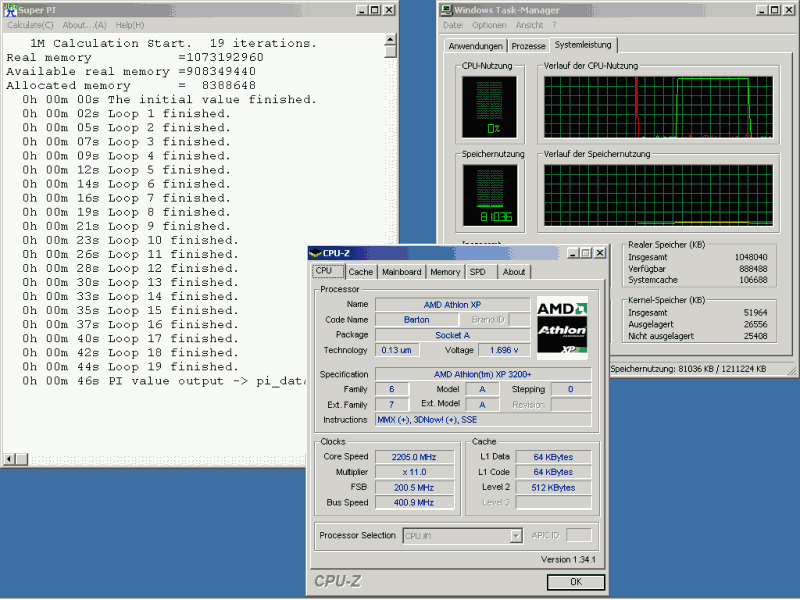800x600 pixels.
Task: Switch to the Cache tab in CPU-Z
Action: click(361, 272)
